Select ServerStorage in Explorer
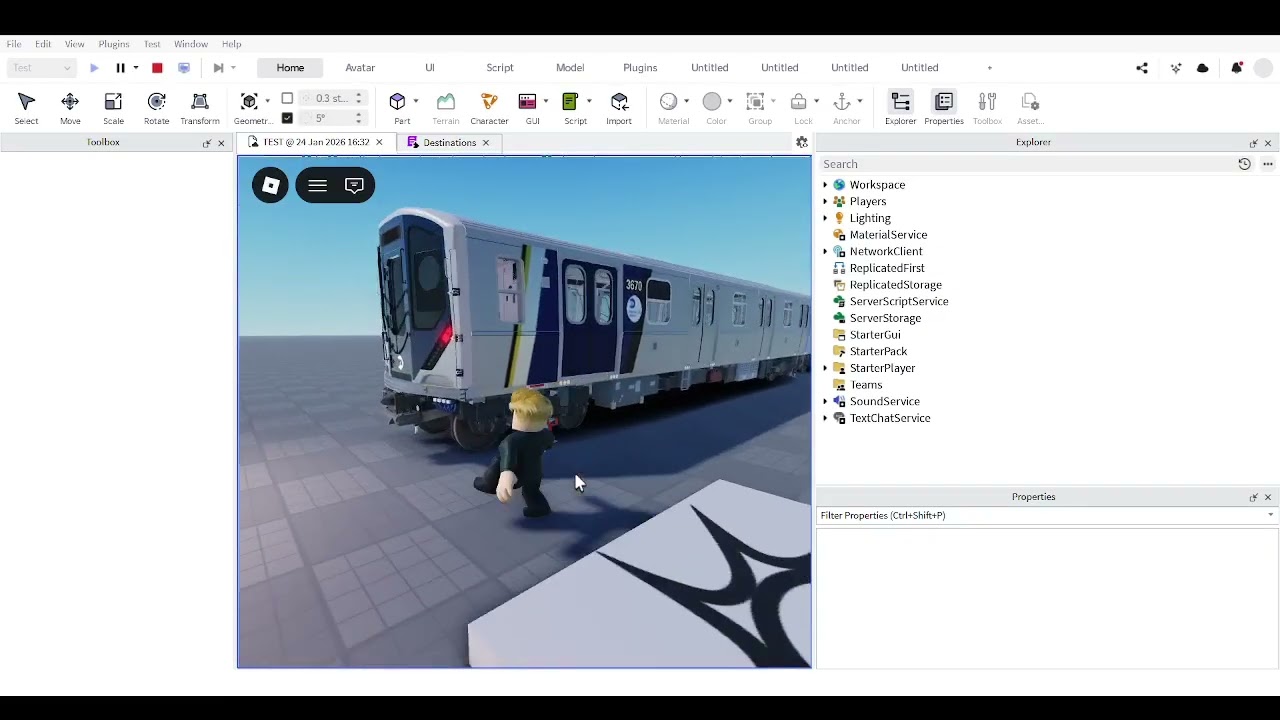Image resolution: width=1280 pixels, height=720 pixels. click(885, 318)
